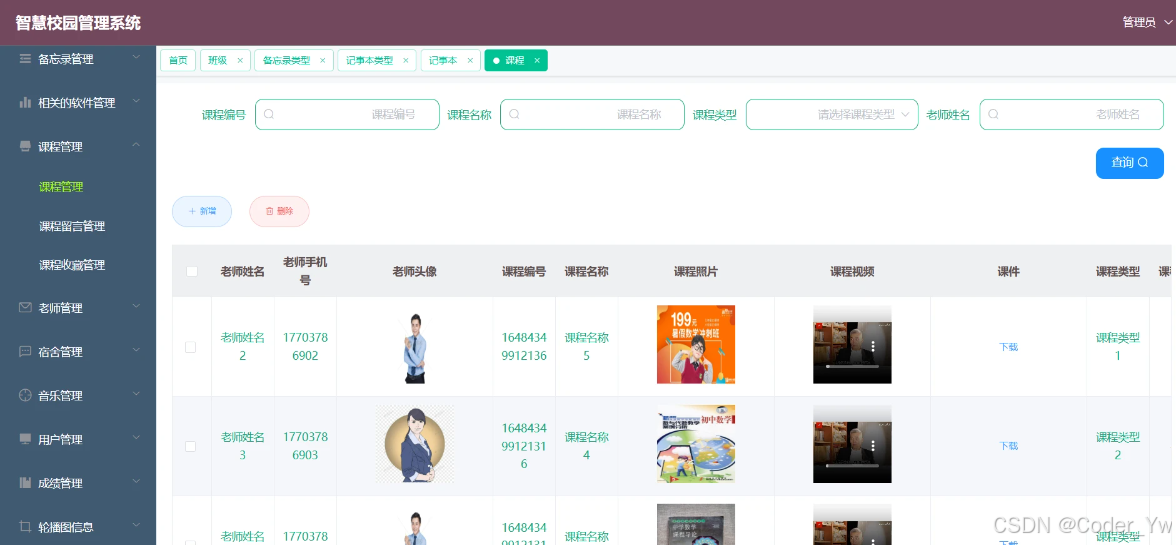Close the 记事本类型 tab
The width and height of the screenshot is (1176, 545).
406,61
